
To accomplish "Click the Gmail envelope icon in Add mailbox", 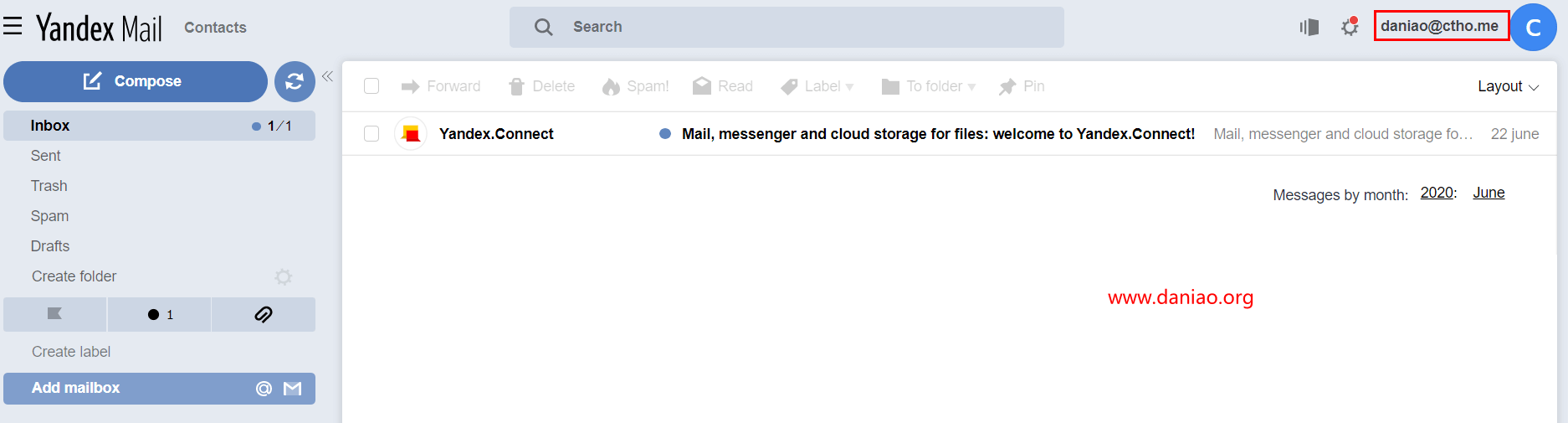I will pos(292,389).
